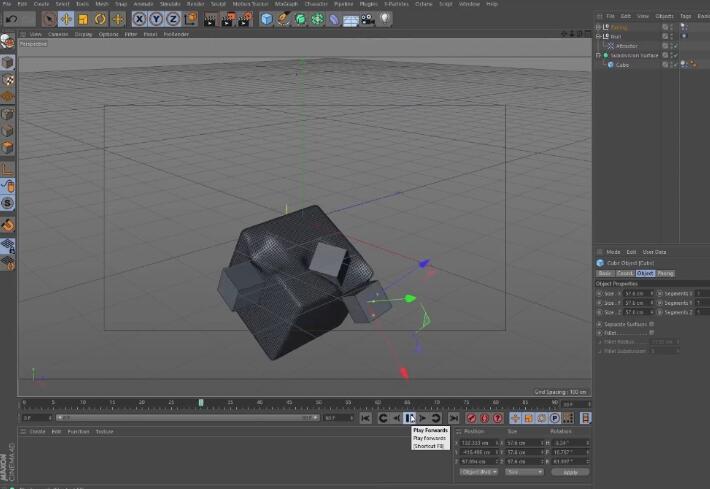Click the Light bulb object icon
The width and height of the screenshot is (710, 489).
[384, 19]
